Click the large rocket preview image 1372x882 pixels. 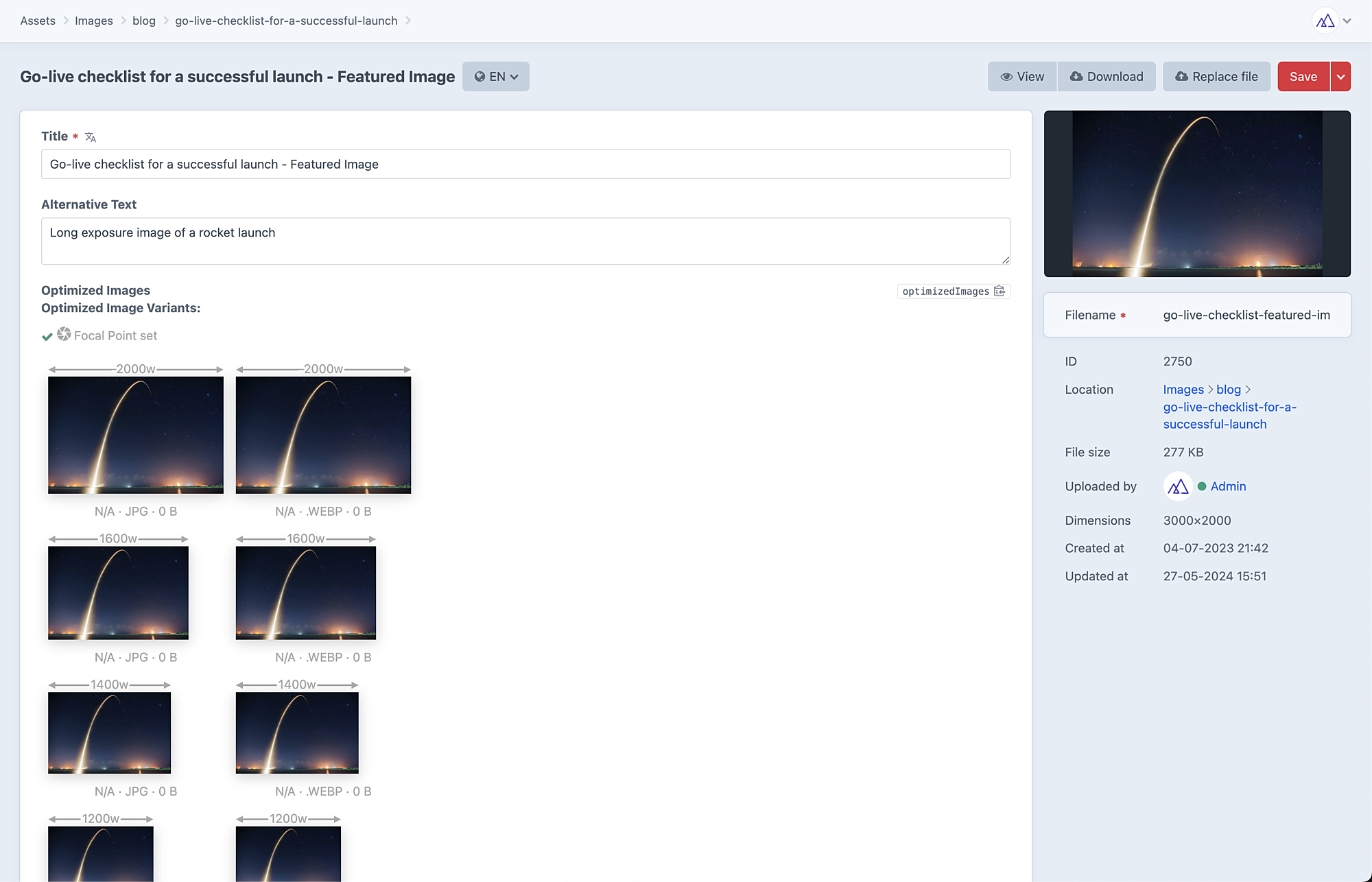coord(1197,194)
